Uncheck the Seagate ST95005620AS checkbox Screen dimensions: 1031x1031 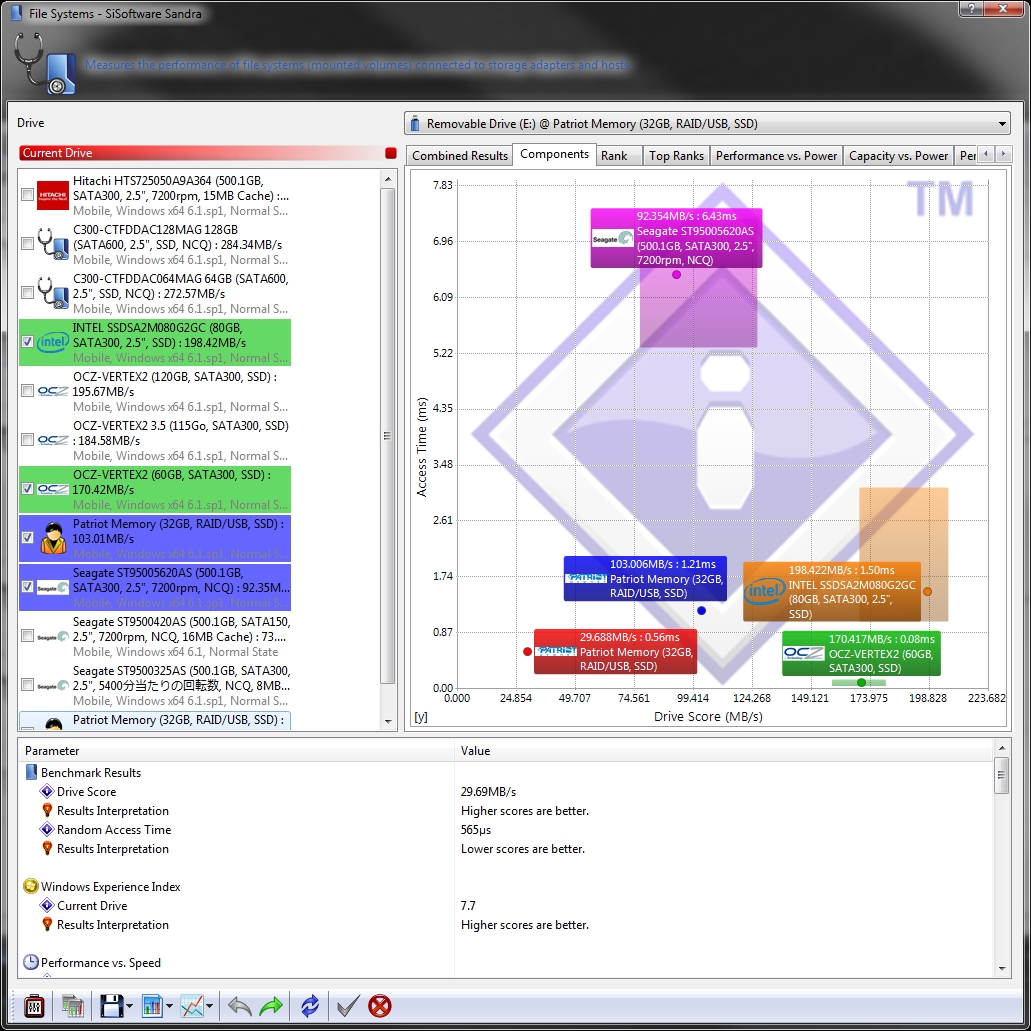point(27,587)
